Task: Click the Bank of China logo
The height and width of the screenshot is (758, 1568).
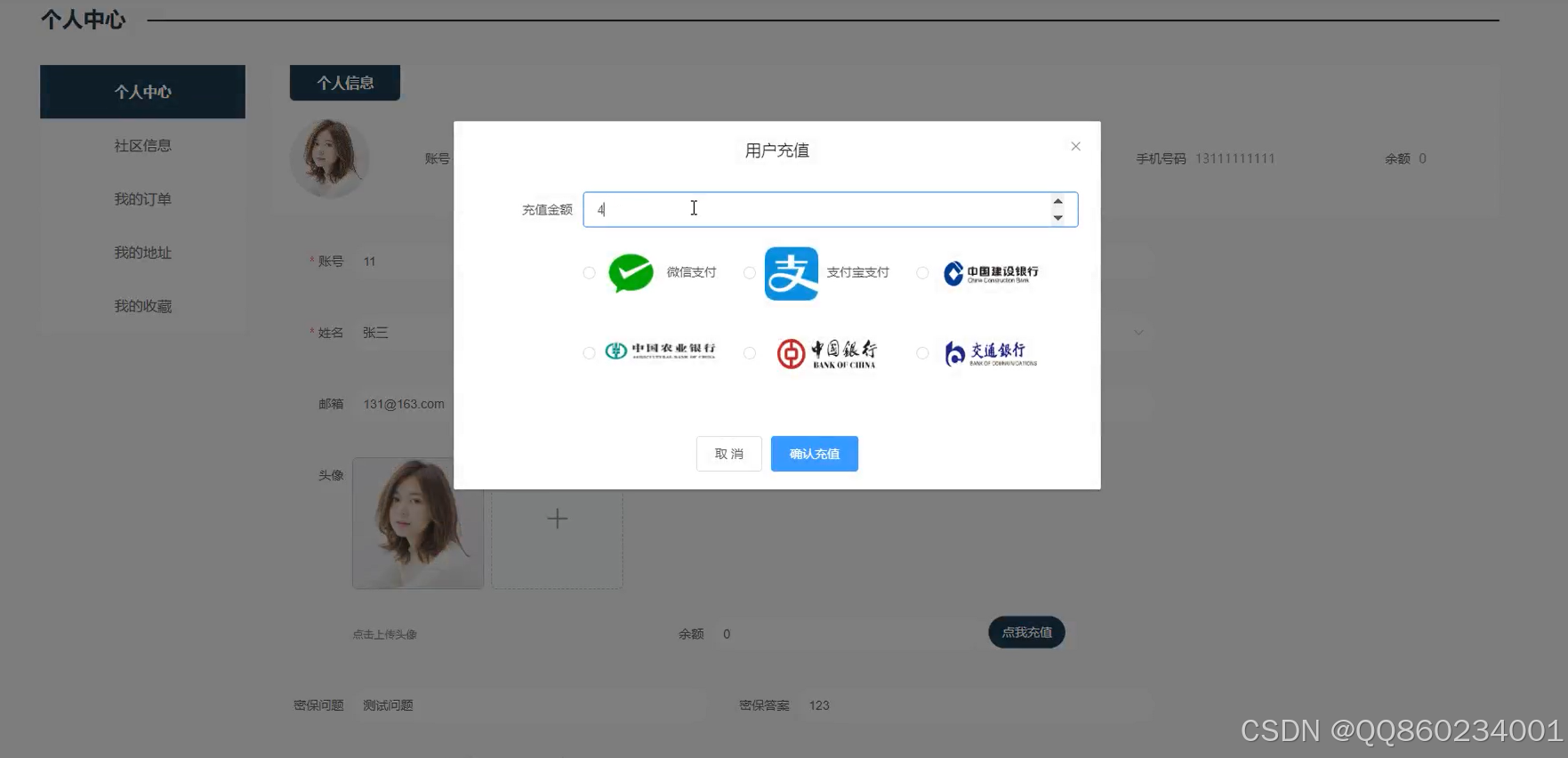Action: (x=827, y=353)
